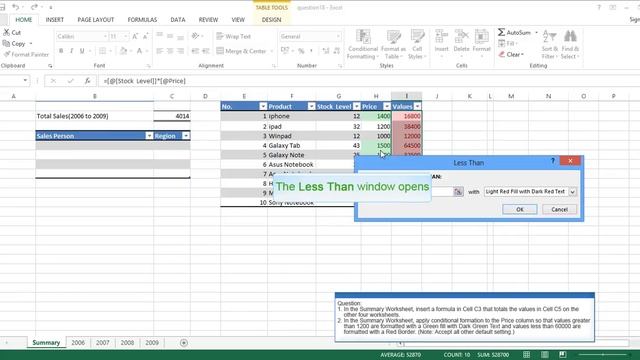Image resolution: width=640 pixels, height=360 pixels.
Task: Select column I header
Action: 407,96
